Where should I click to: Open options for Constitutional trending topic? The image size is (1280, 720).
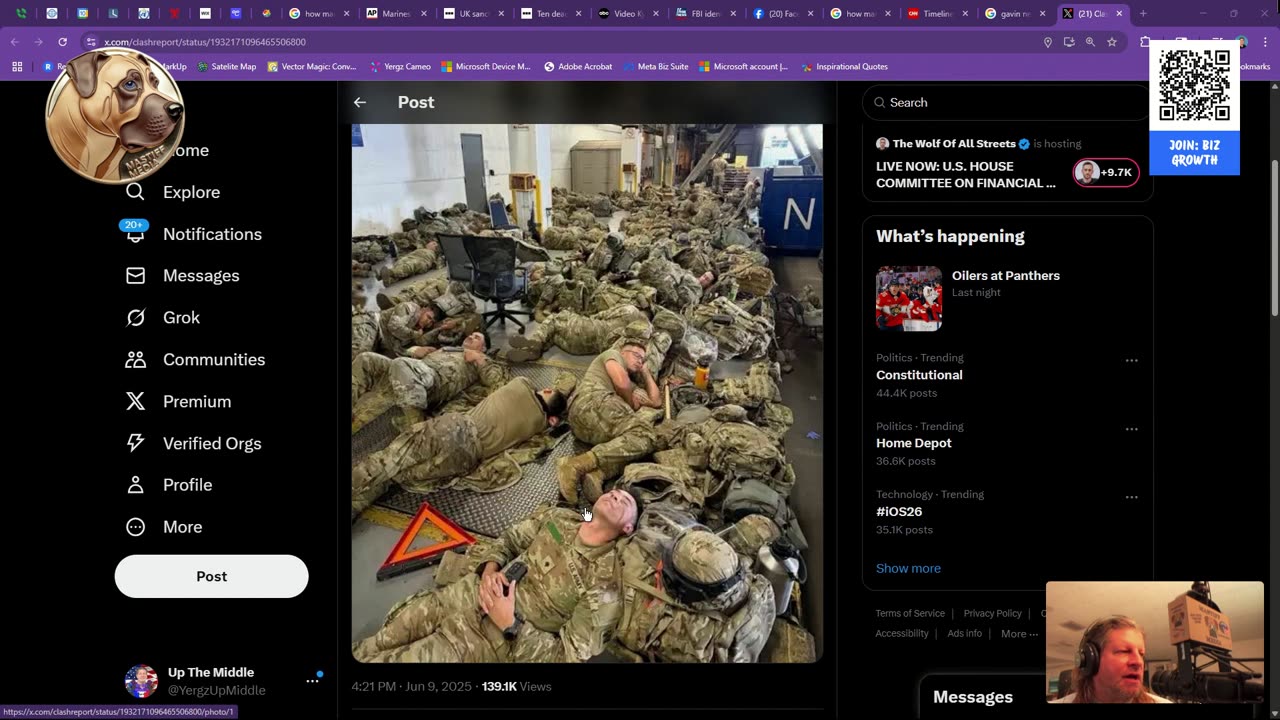1131,360
